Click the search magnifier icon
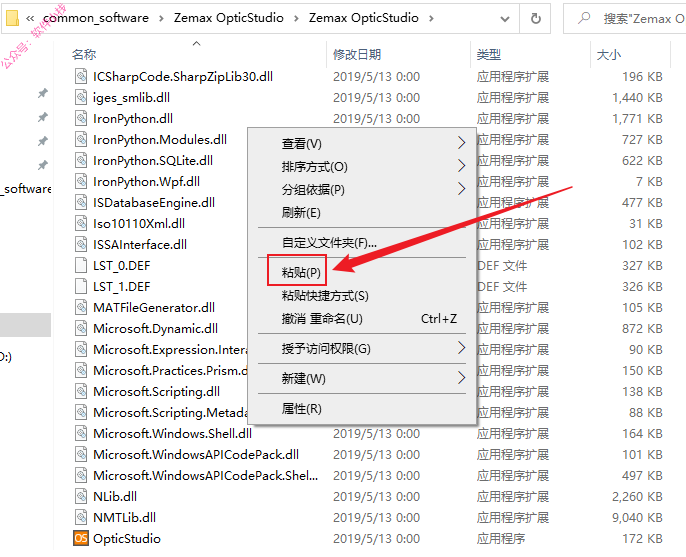This screenshot has height=557, width=686. click(x=584, y=18)
